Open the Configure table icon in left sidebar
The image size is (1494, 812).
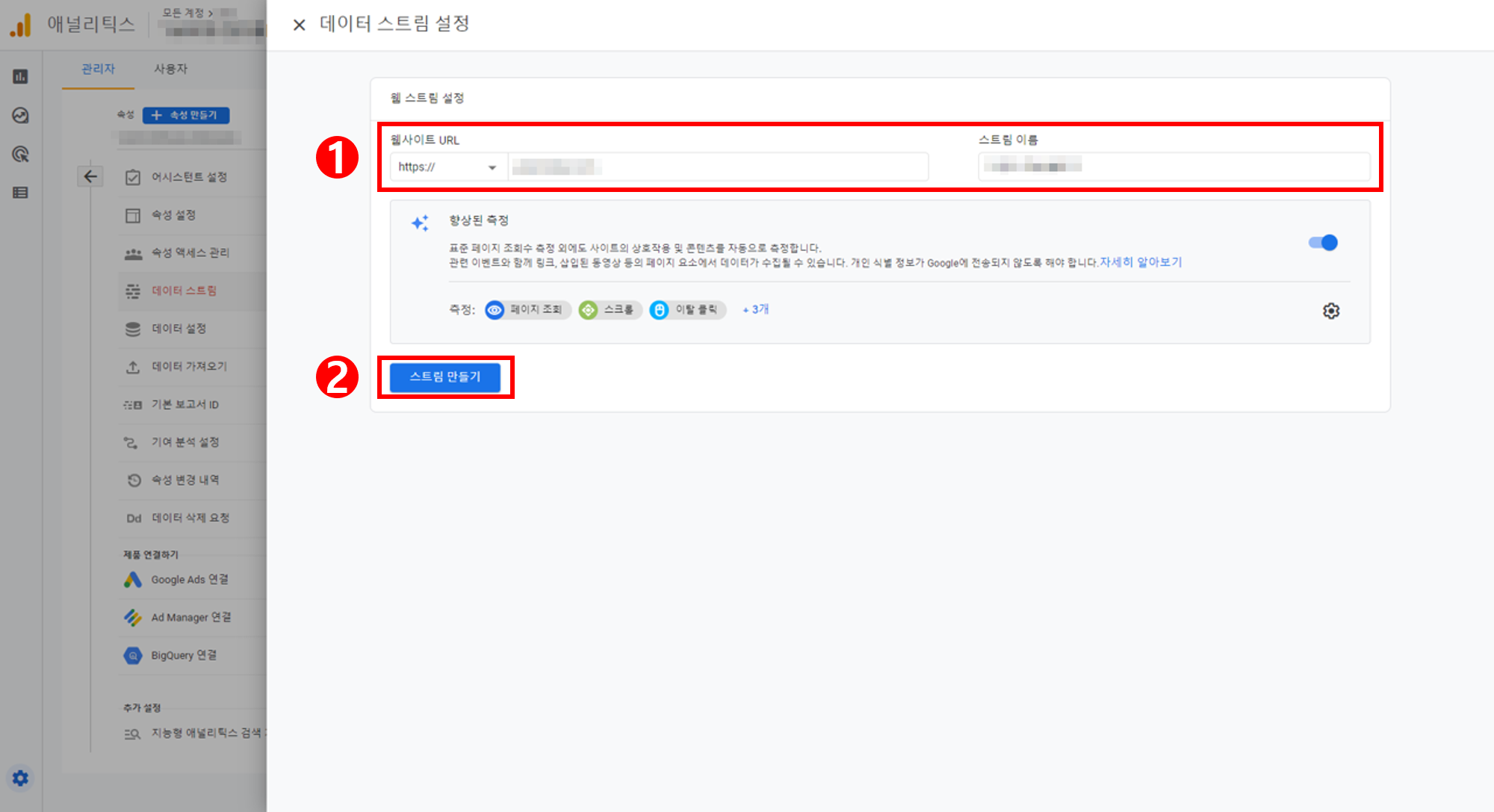[21, 193]
